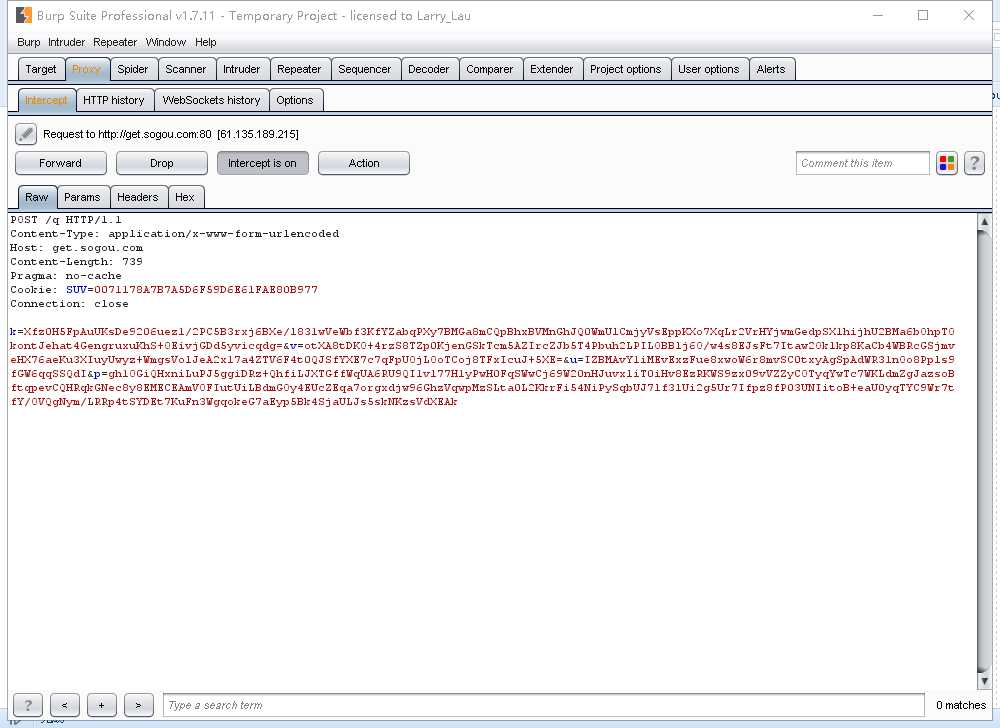The height and width of the screenshot is (728, 1000).
Task: Open the Window menu
Action: (x=166, y=42)
